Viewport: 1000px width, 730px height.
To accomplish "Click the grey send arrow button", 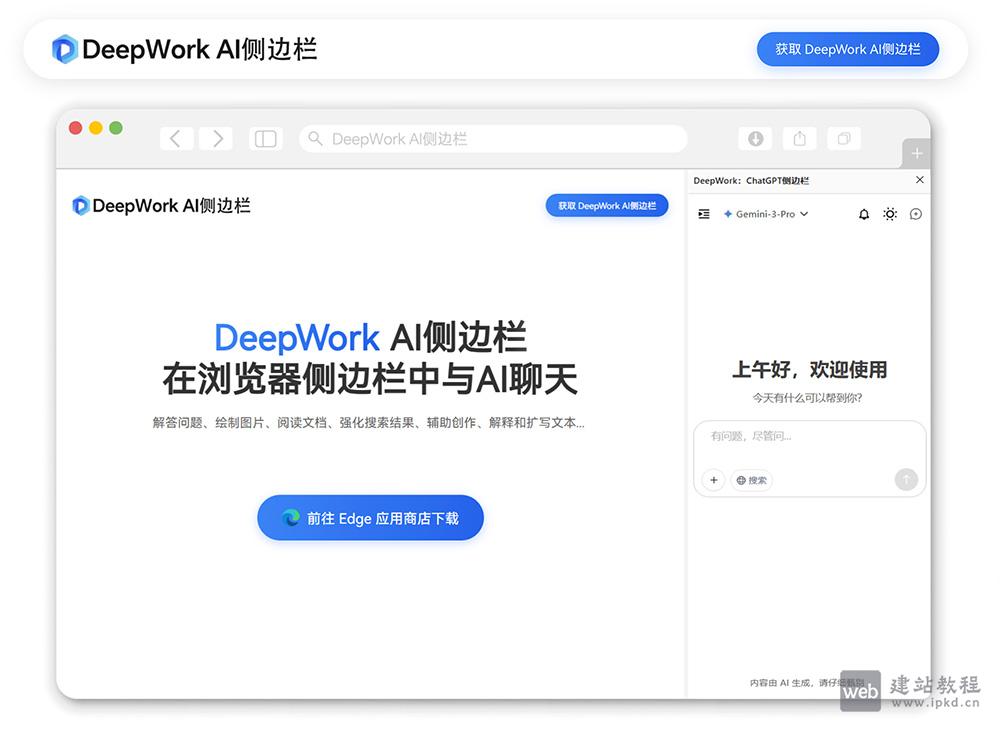I will [x=906, y=480].
